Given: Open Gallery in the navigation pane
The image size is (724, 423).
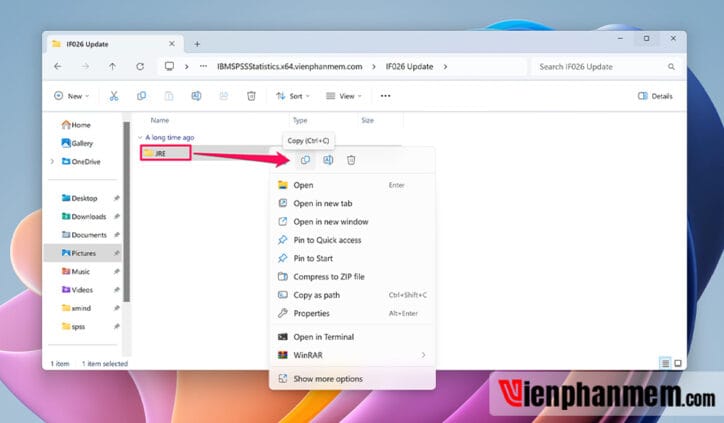Looking at the screenshot, I should [77, 143].
